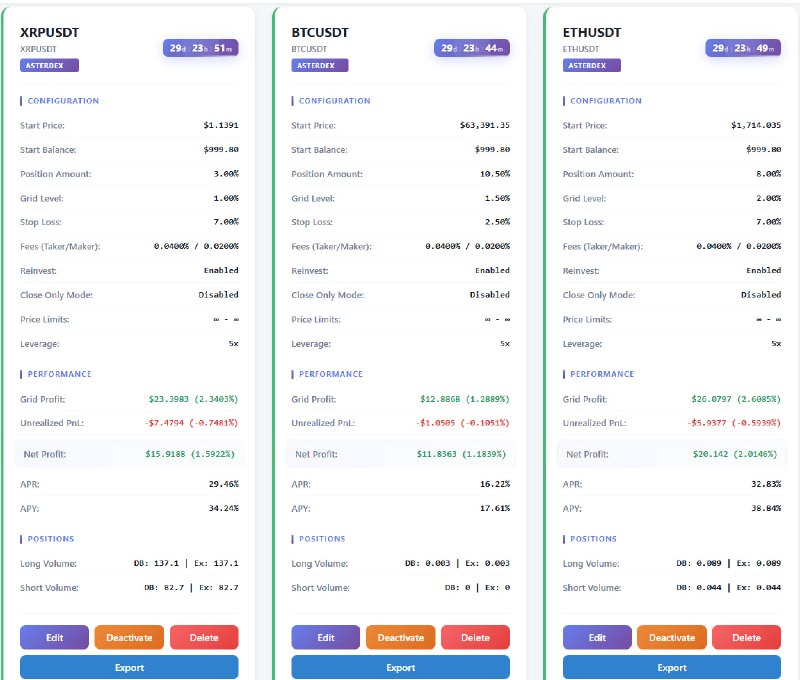
Task: Deactivate the ETHUSDT bot
Action: (672, 637)
